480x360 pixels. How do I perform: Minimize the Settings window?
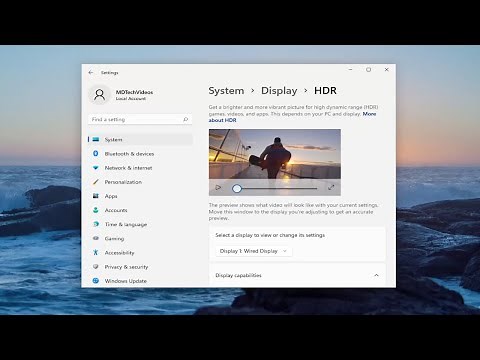(350, 70)
